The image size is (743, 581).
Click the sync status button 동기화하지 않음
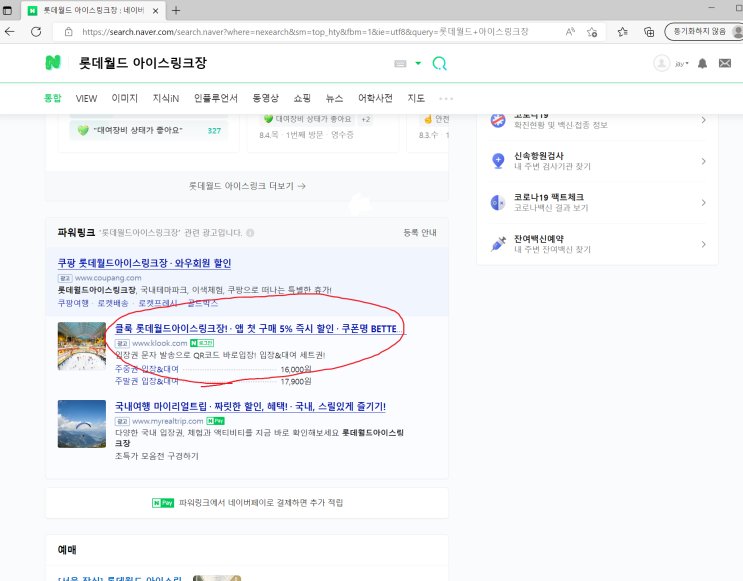tap(703, 31)
